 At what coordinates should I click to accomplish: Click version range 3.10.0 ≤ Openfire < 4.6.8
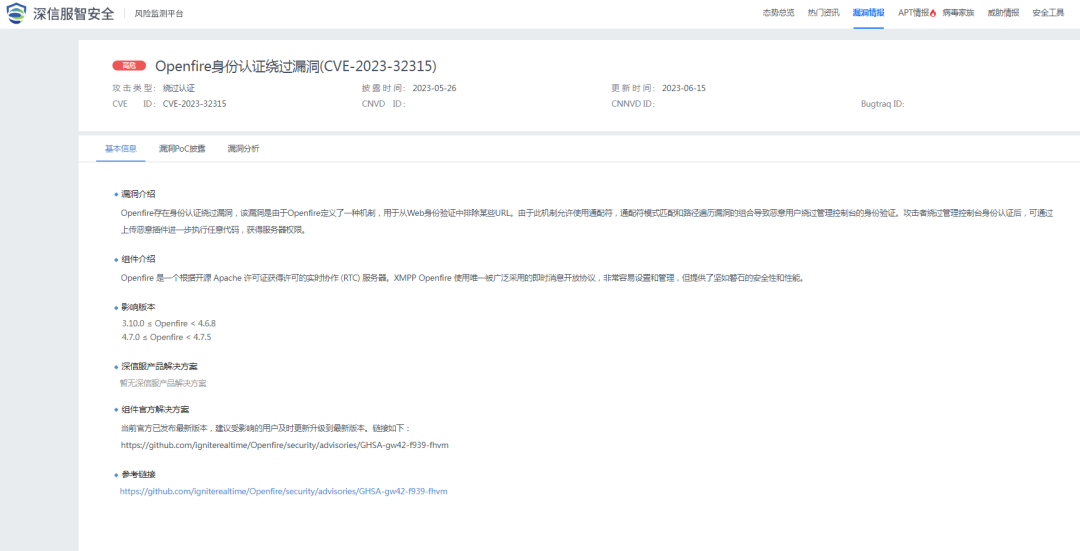pyautogui.click(x=169, y=323)
